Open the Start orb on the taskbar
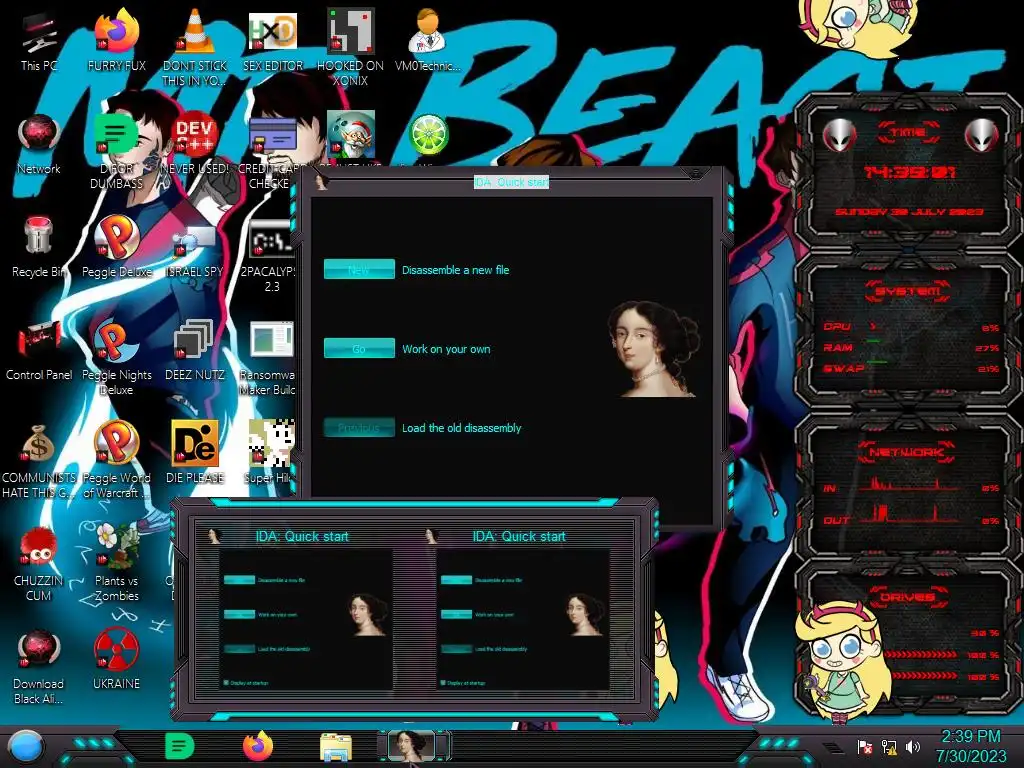 tap(26, 747)
